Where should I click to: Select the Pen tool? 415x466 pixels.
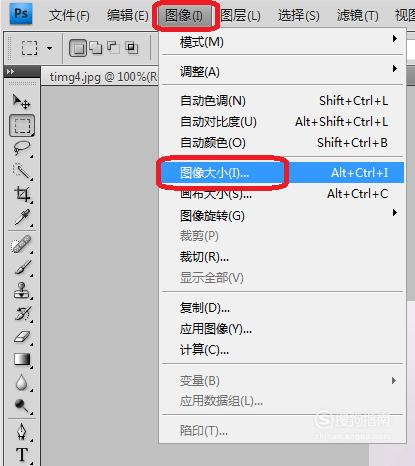pyautogui.click(x=21, y=431)
